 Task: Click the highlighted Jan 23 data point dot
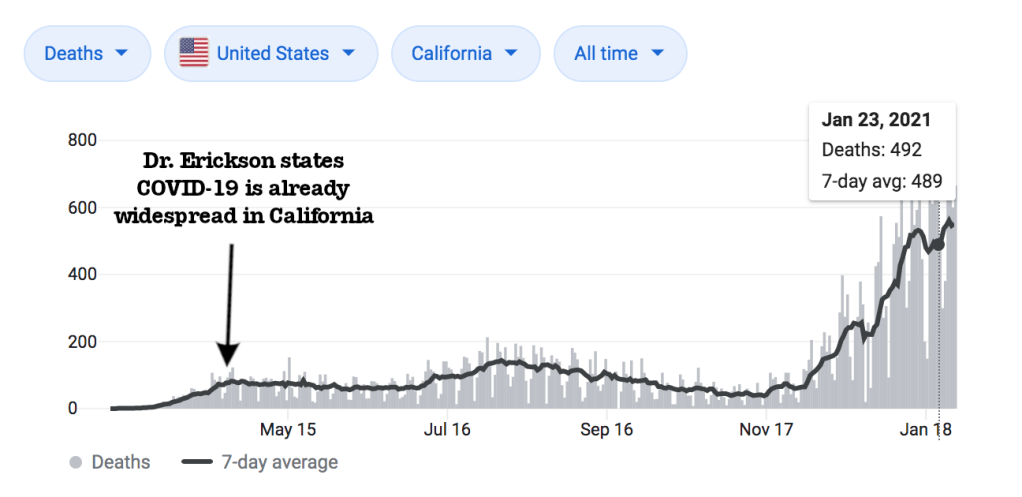point(938,244)
